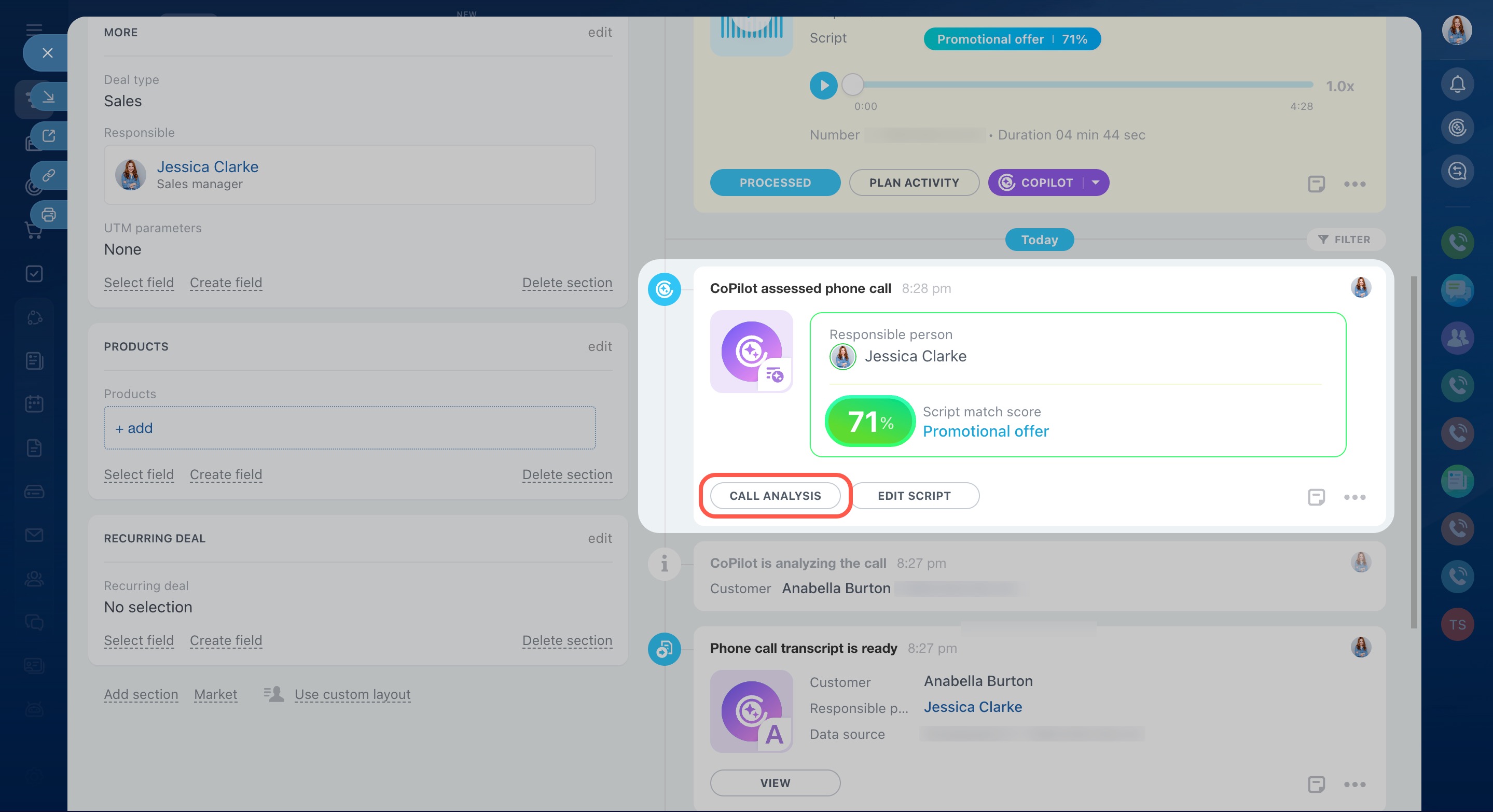Viewport: 1493px width, 812px height.
Task: Click the Today date marker
Action: (x=1039, y=239)
